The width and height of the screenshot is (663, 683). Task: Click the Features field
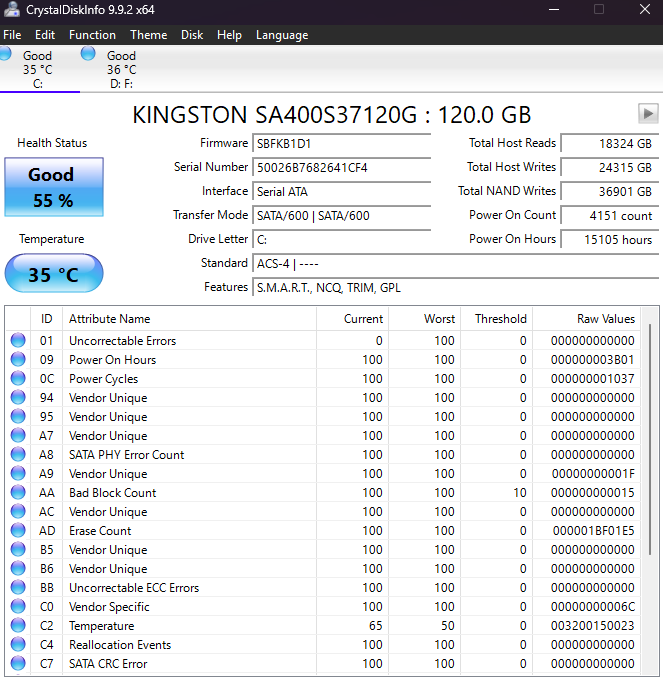click(456, 287)
